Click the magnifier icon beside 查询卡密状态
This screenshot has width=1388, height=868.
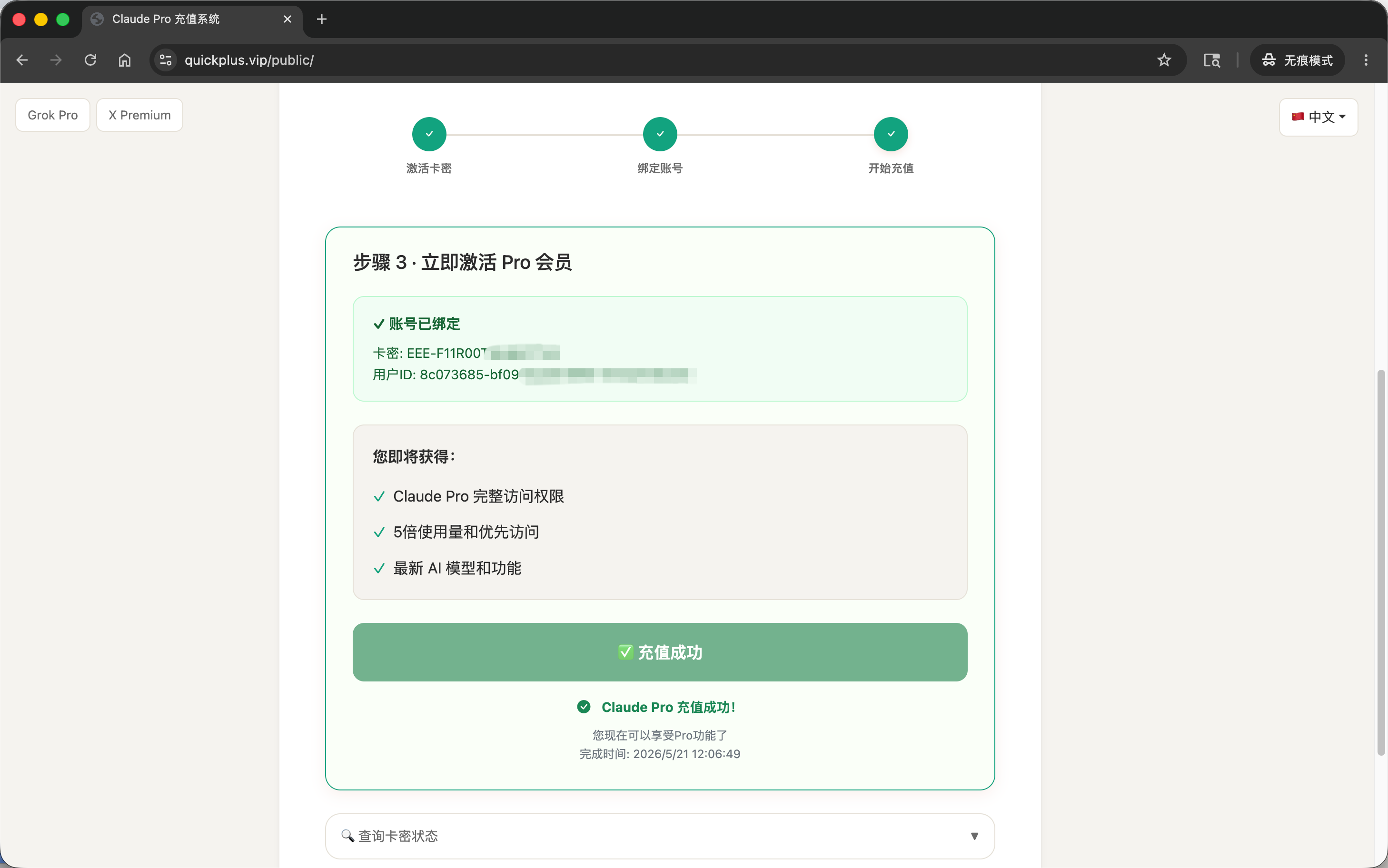pos(347,836)
